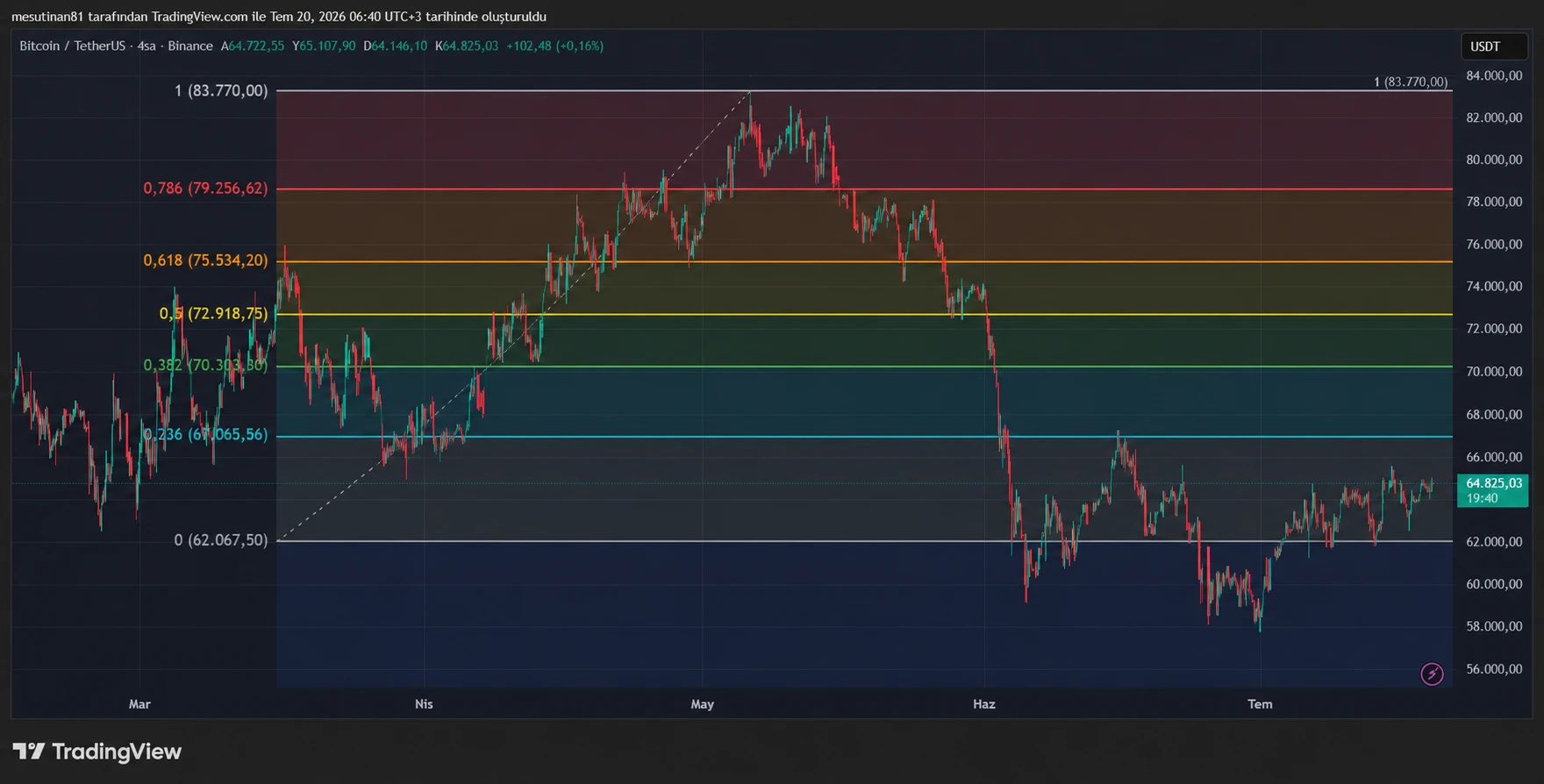
Task: Click the Tem label on the time axis
Action: pos(1261,703)
